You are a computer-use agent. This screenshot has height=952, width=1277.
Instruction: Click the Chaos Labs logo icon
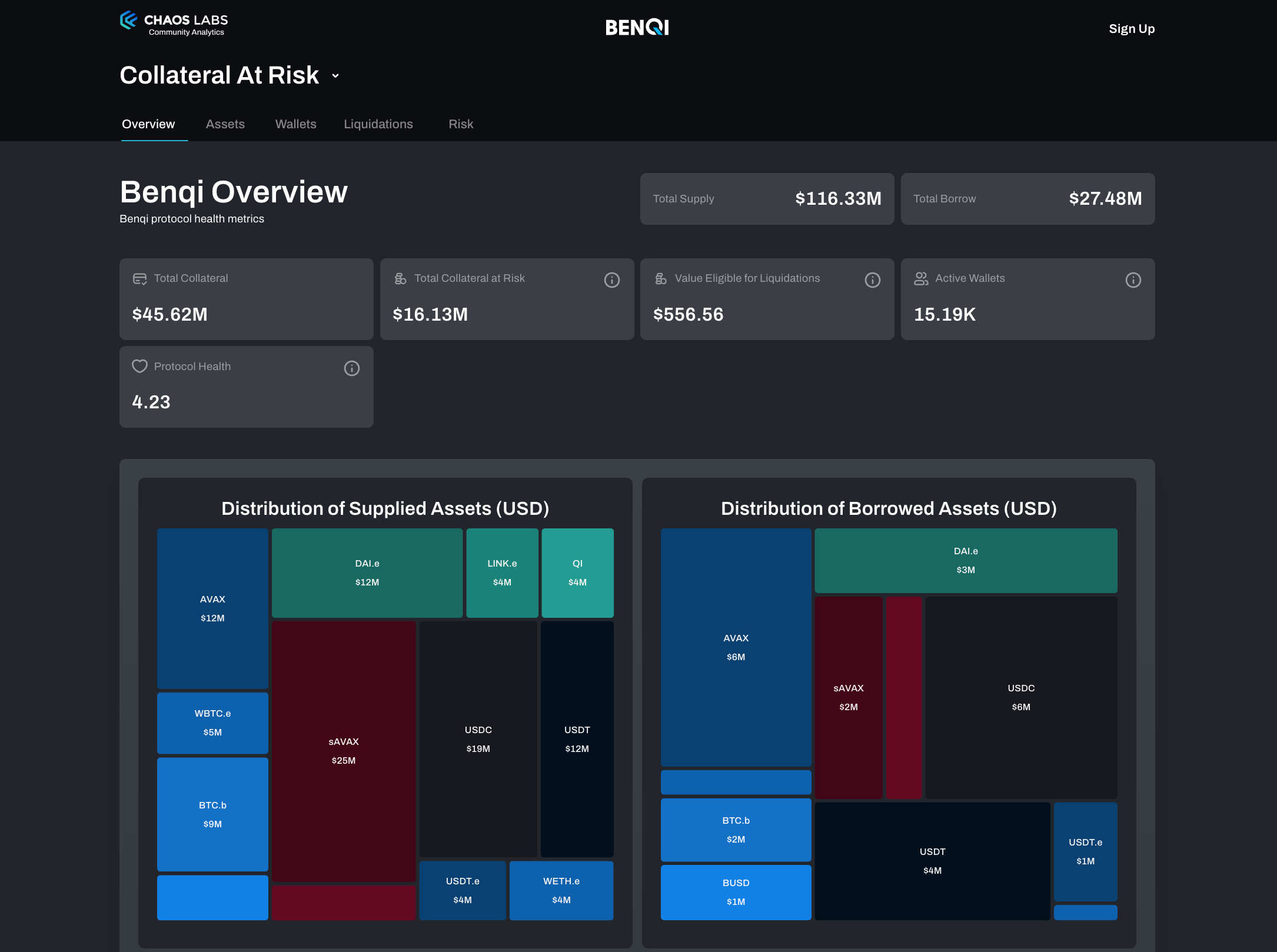point(129,21)
